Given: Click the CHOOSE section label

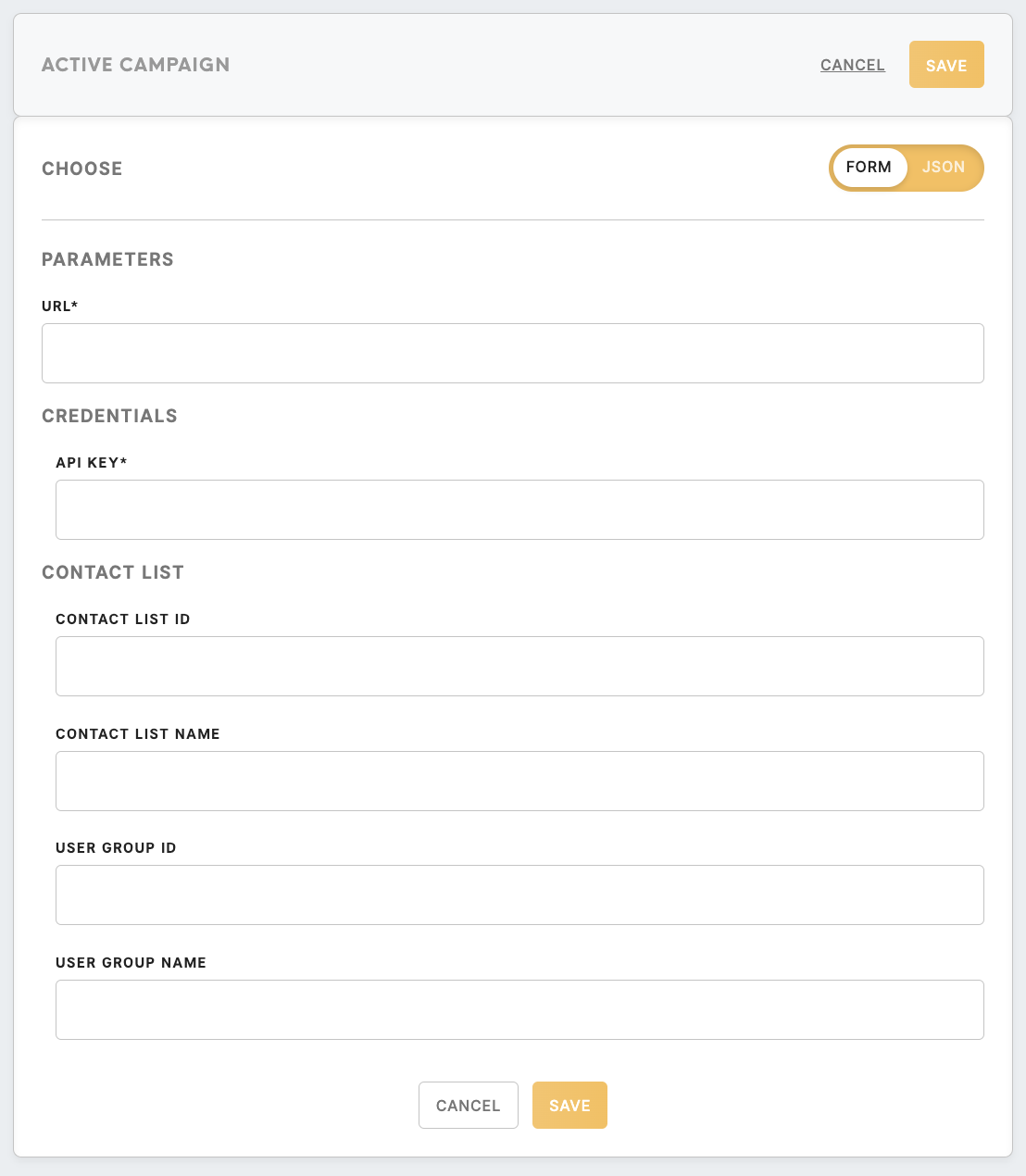Looking at the screenshot, I should [81, 169].
